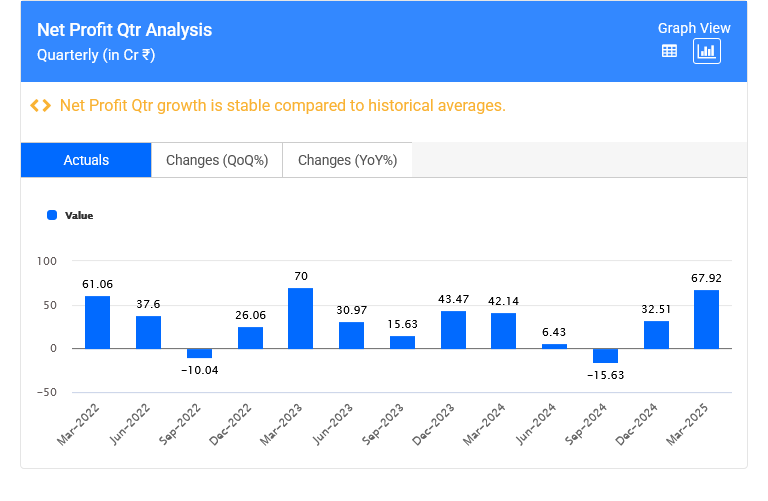Click the negative Sep-2024 bar
768x501 pixels.
605,355
